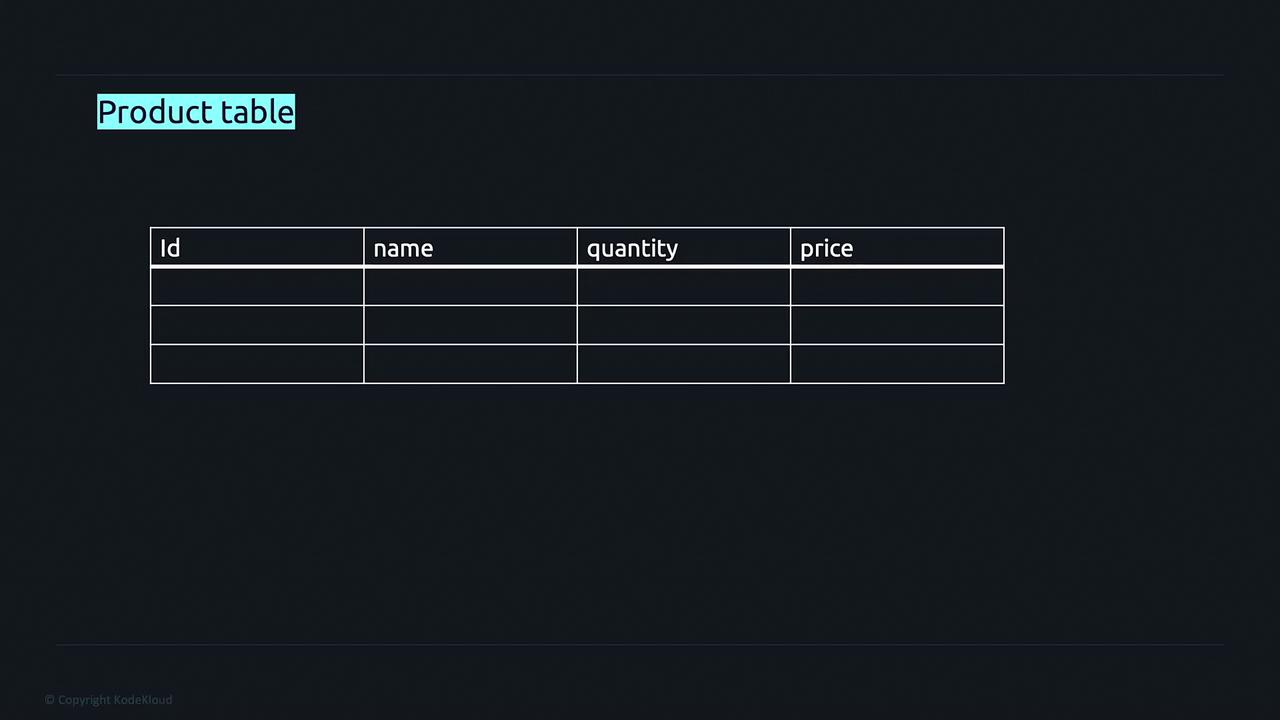Screen dimensions: 1280x720
Task: Click second empty row cell under price
Action: (896, 325)
